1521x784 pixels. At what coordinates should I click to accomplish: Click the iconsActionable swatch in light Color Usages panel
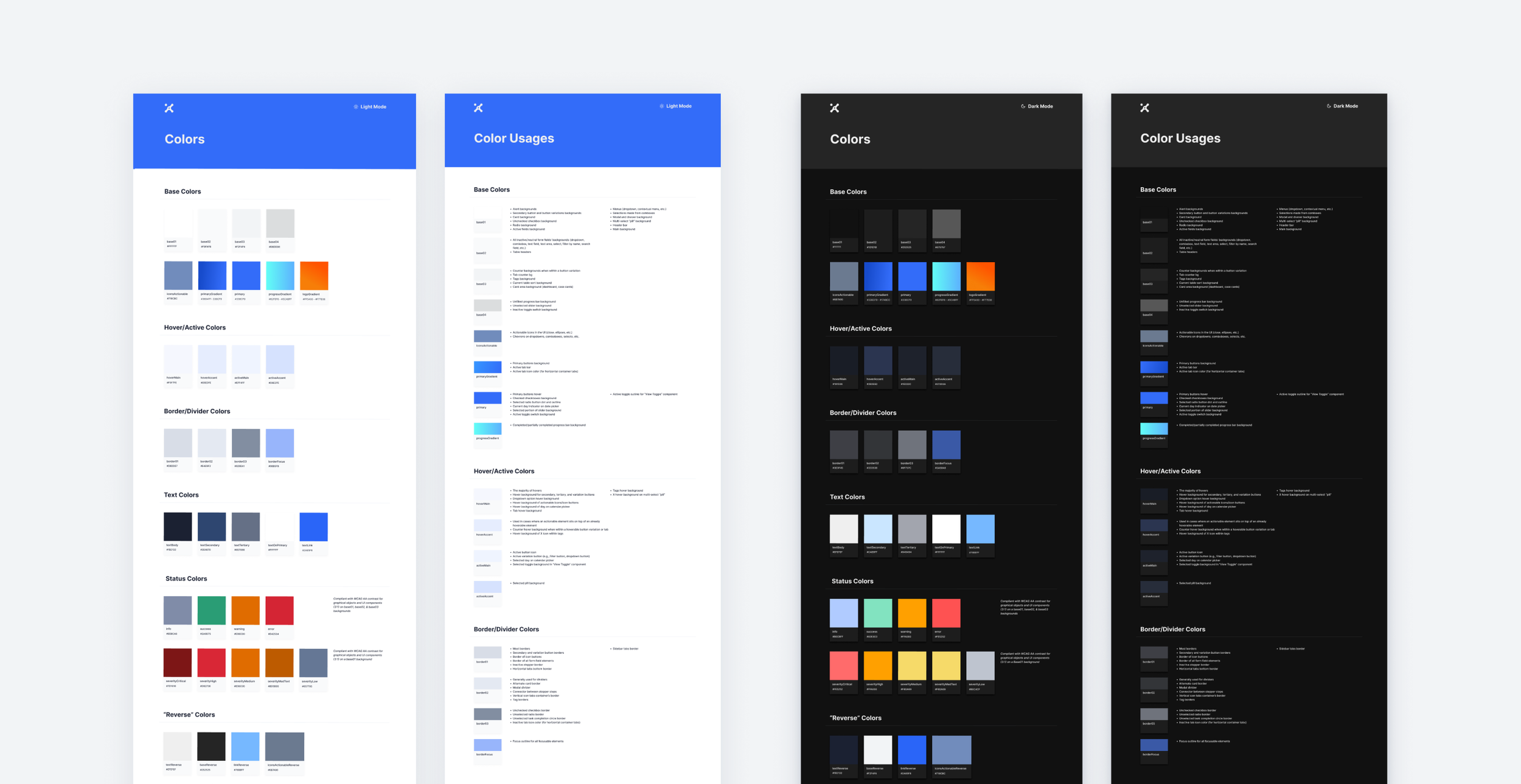pos(487,336)
